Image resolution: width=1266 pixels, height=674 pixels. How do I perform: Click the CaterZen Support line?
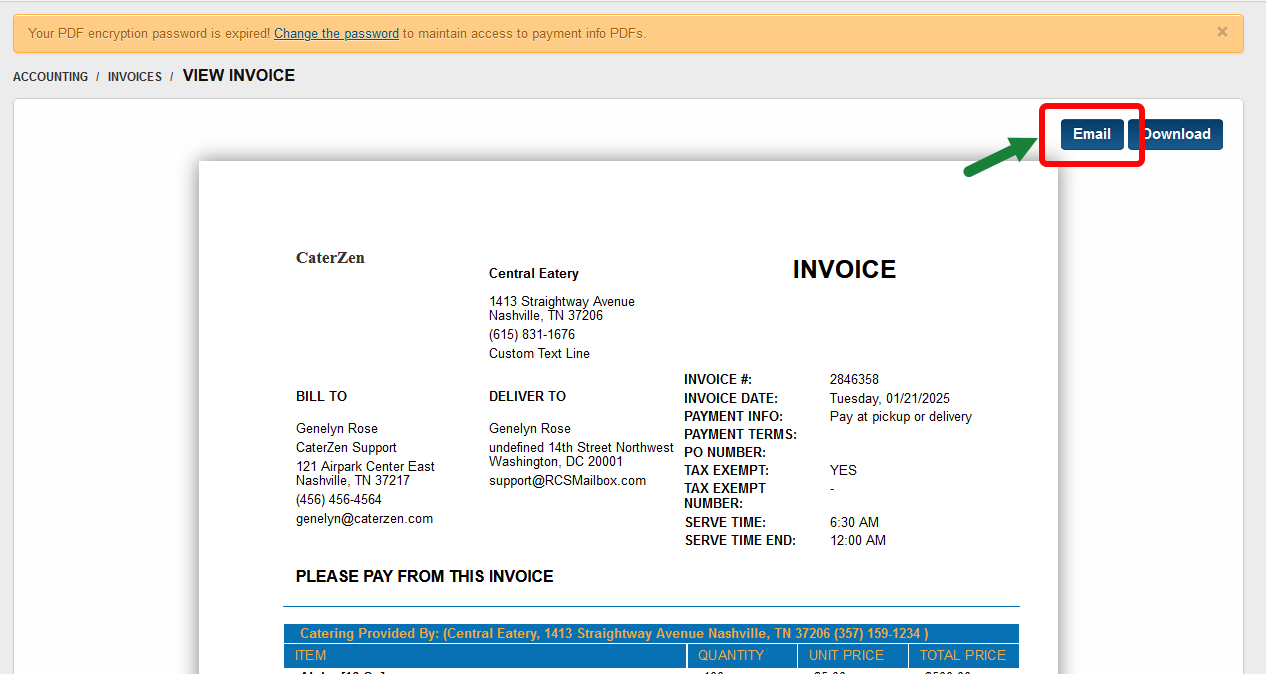346,448
